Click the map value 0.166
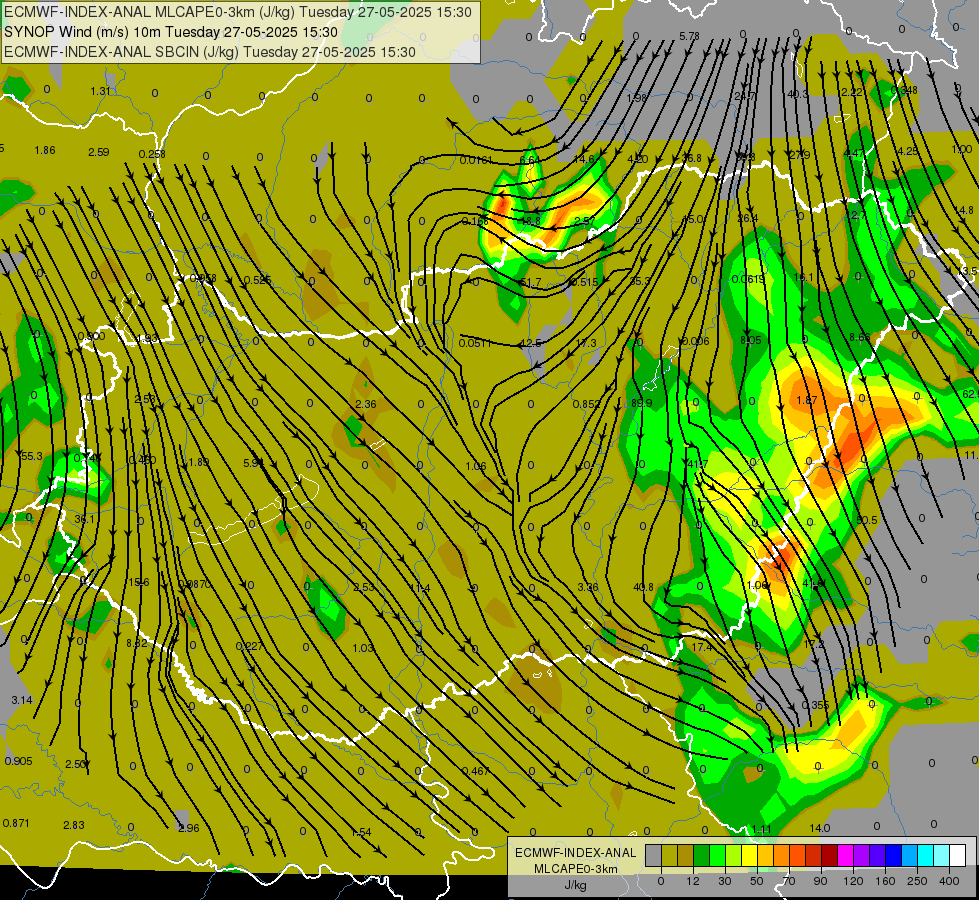979x900 pixels. tap(475, 222)
